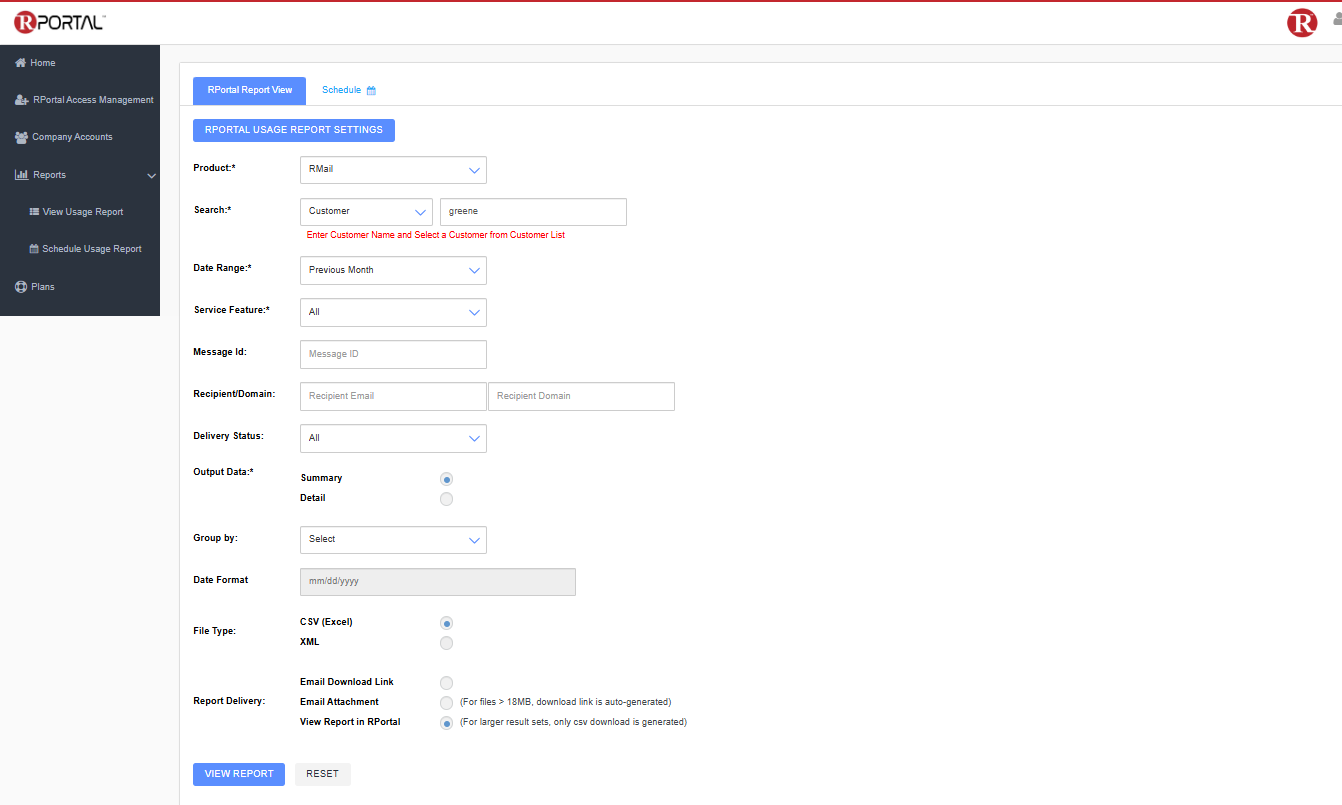The image size is (1342, 805).
Task: Click the Reset button
Action: coord(322,774)
